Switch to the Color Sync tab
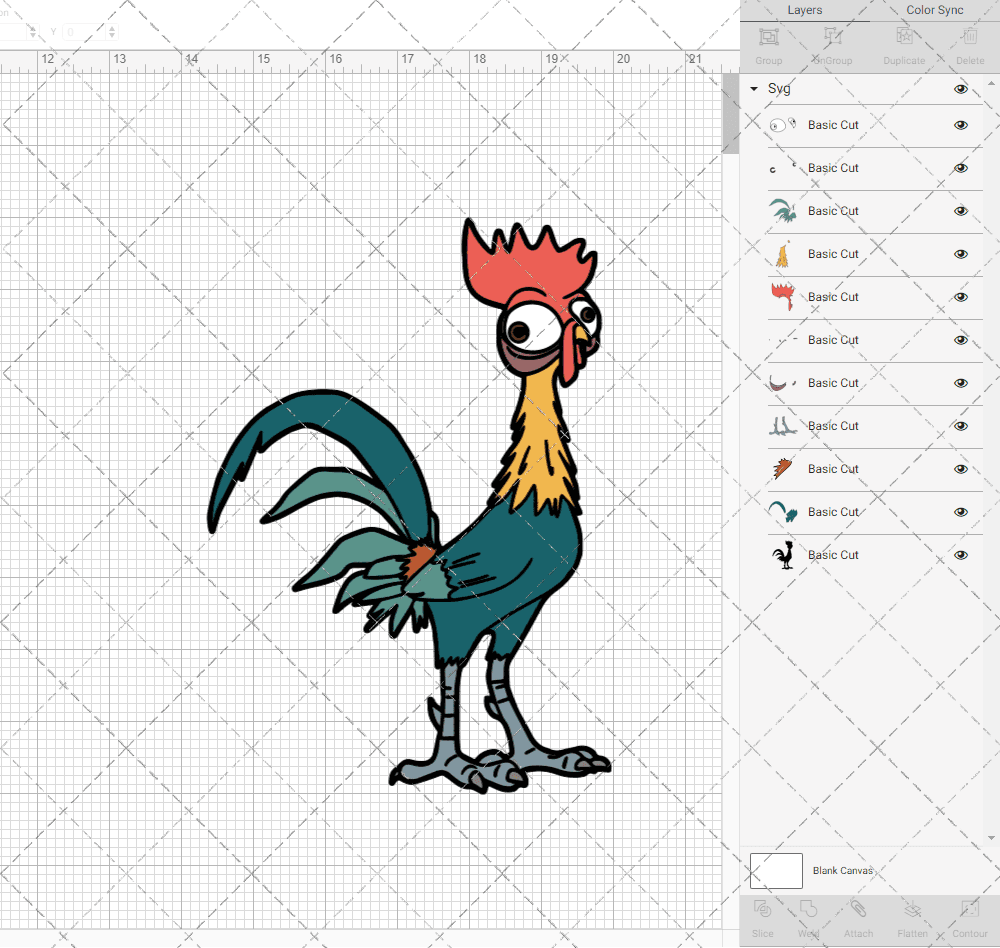 [x=934, y=10]
